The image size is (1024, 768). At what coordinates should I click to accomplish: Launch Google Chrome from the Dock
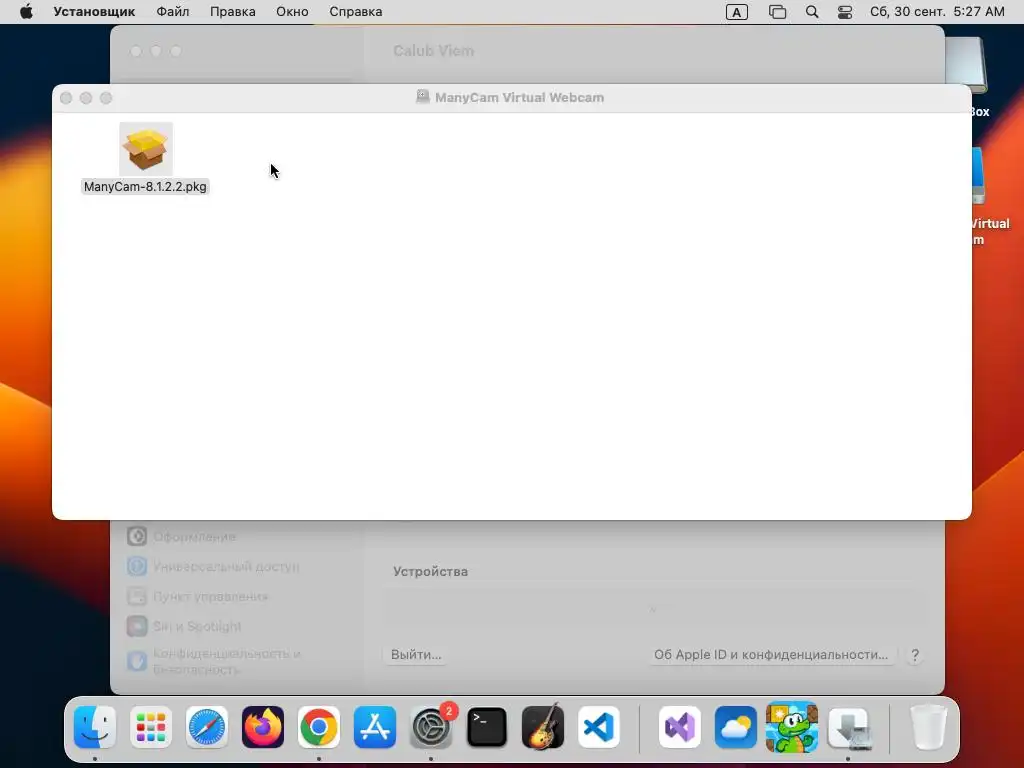(319, 727)
